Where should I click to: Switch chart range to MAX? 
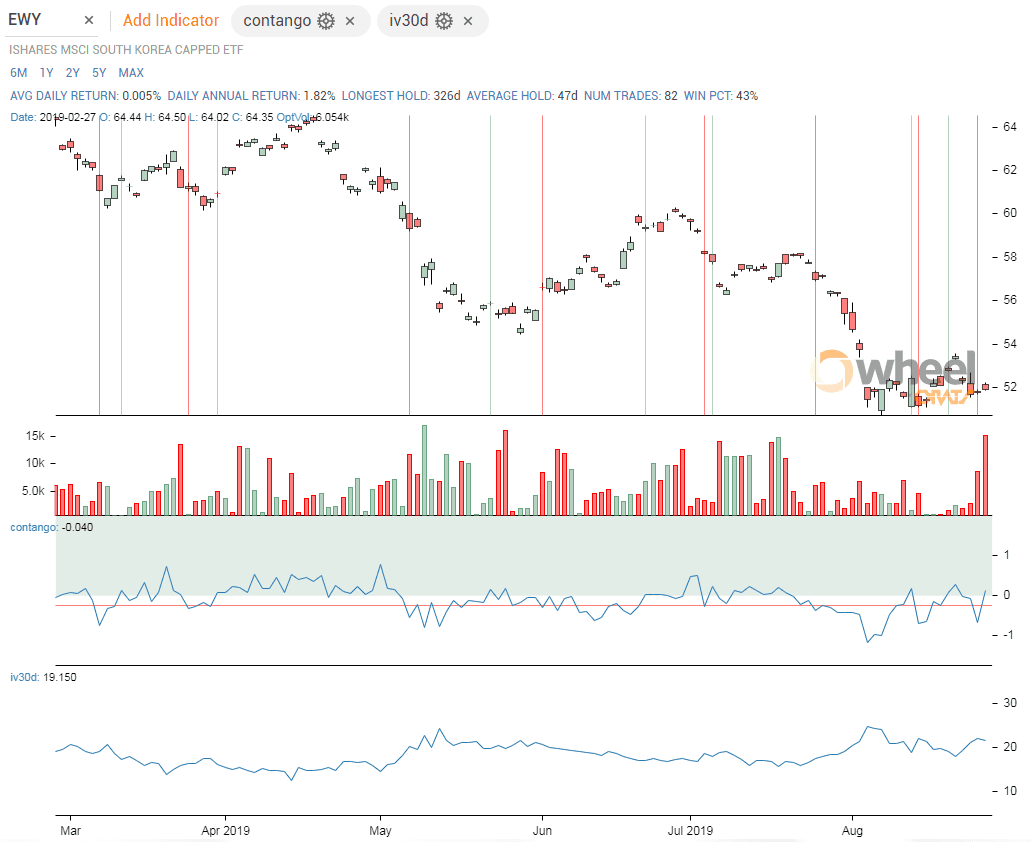click(131, 73)
